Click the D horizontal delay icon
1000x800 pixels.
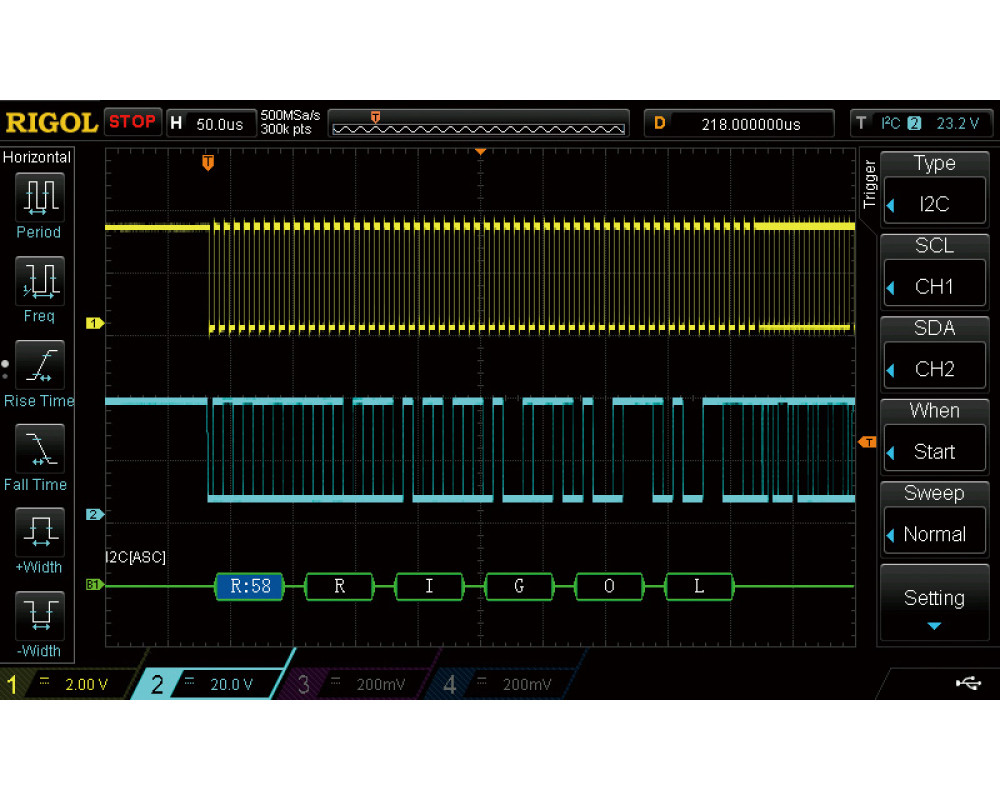660,123
